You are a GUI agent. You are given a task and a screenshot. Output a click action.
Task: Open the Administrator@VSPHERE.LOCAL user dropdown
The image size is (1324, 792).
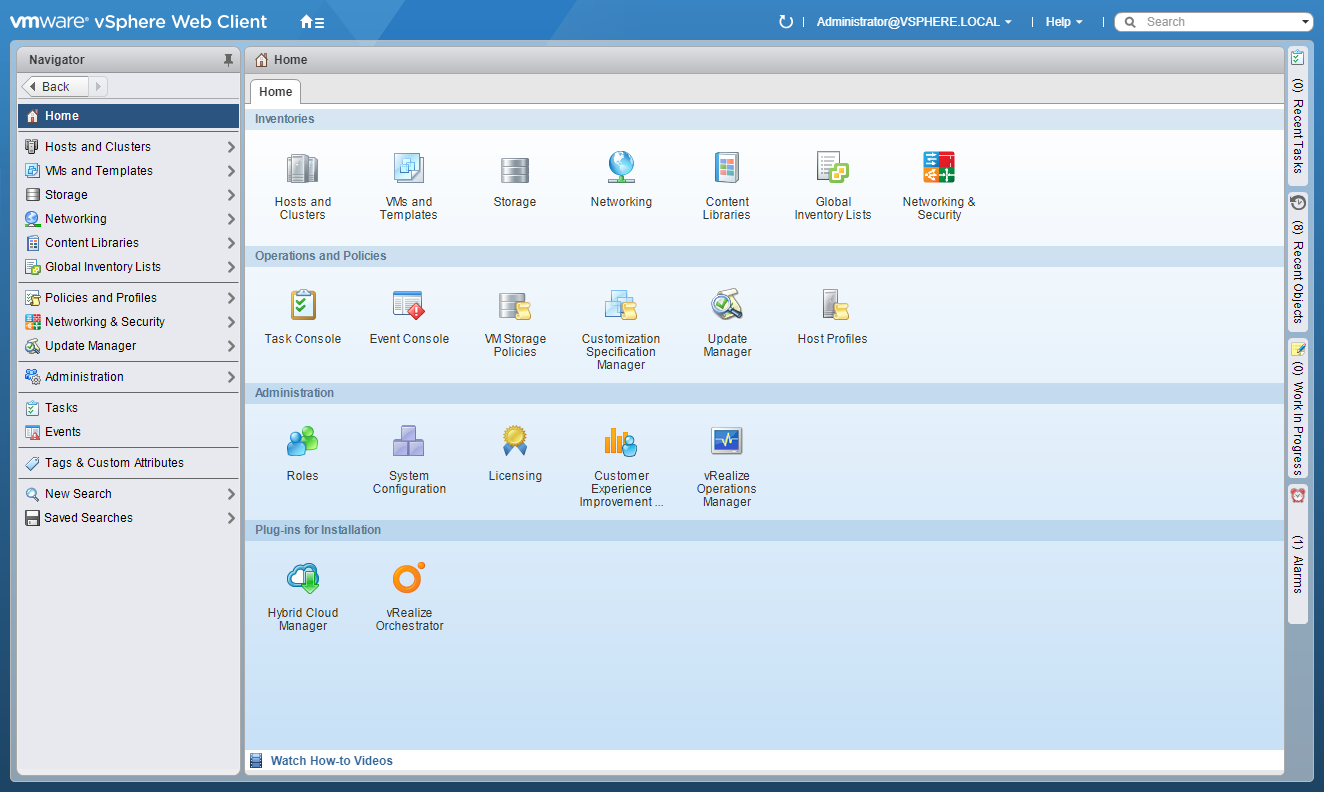tap(913, 22)
